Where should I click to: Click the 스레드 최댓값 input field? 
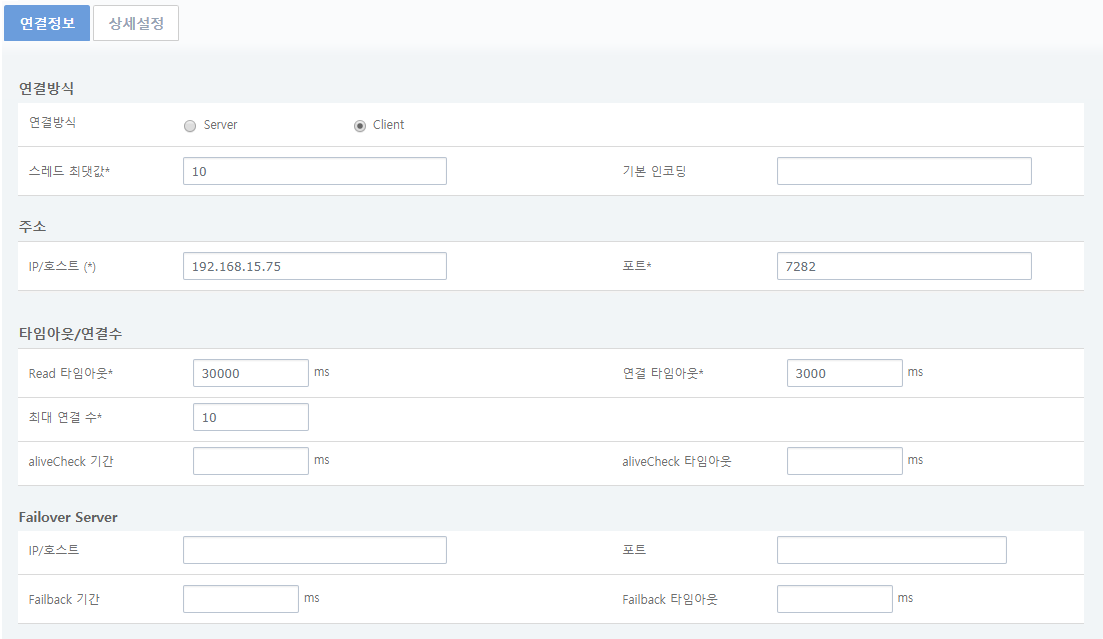tap(314, 171)
